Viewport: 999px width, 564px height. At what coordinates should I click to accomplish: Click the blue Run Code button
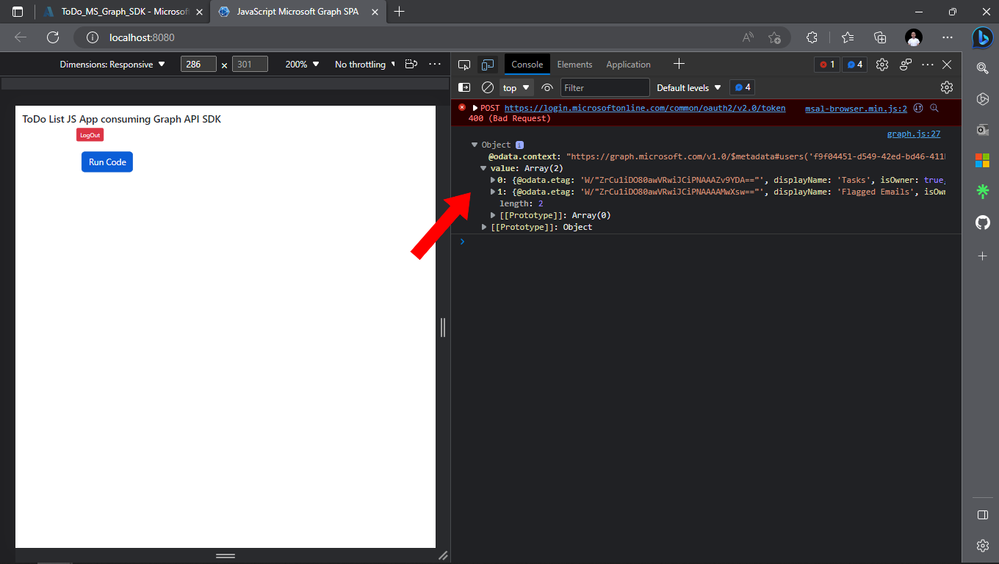pyautogui.click(x=107, y=162)
